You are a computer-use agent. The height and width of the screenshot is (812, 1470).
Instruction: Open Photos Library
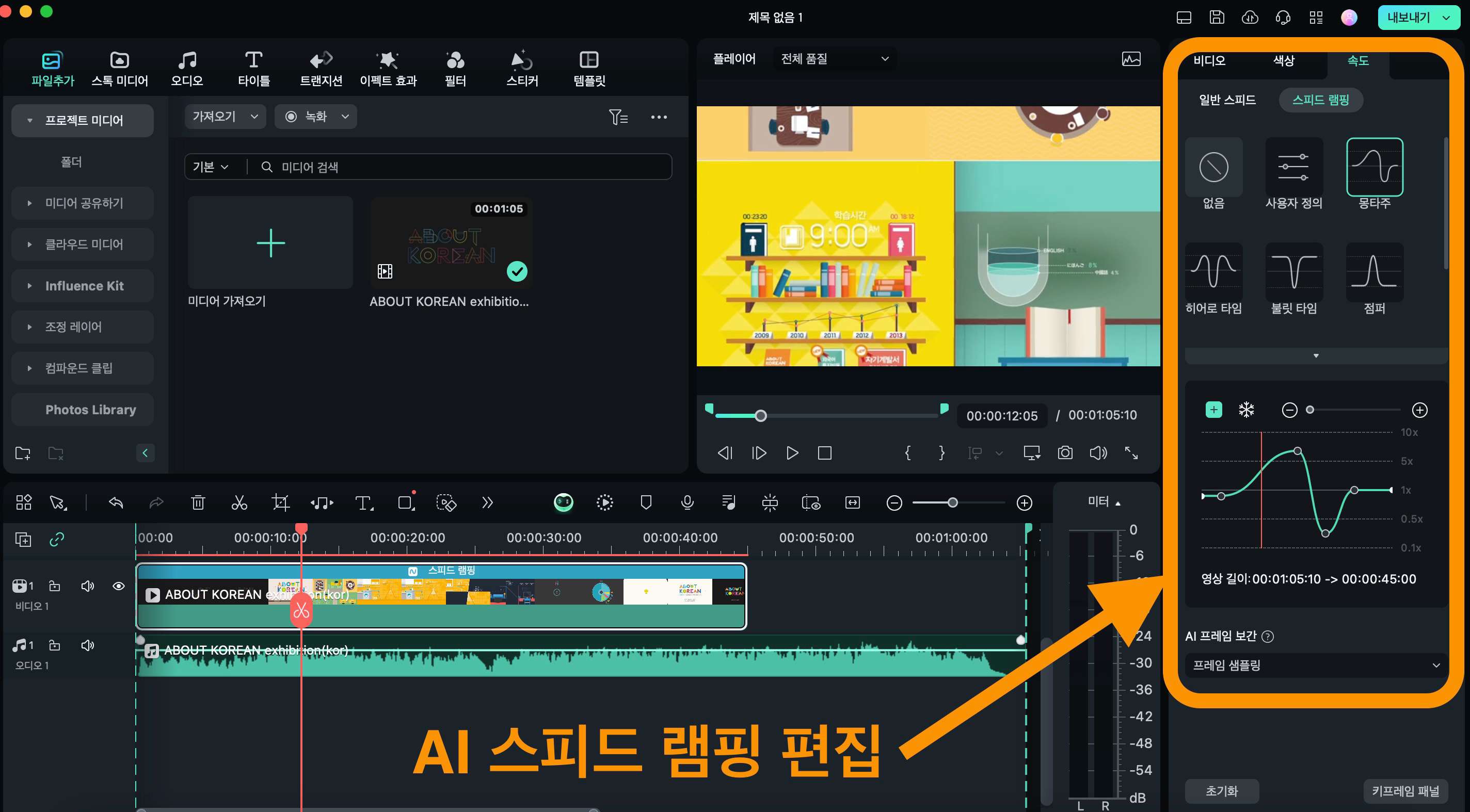82,410
